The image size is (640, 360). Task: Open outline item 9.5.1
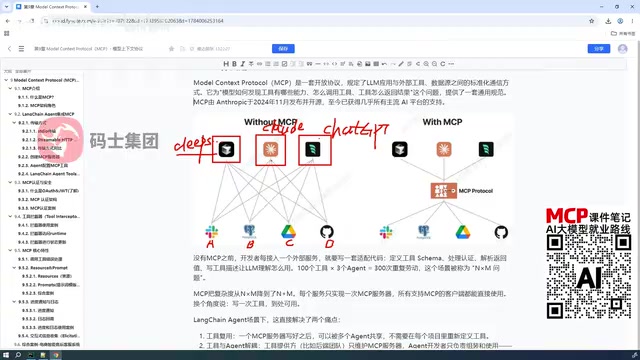pos(40,259)
